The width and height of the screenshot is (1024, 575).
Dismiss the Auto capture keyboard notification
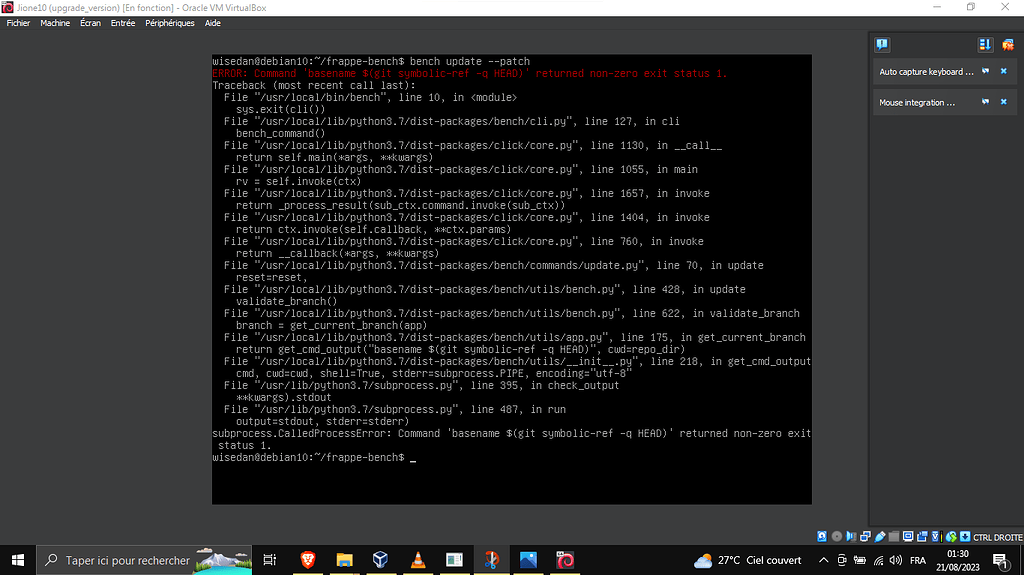tap(1004, 71)
